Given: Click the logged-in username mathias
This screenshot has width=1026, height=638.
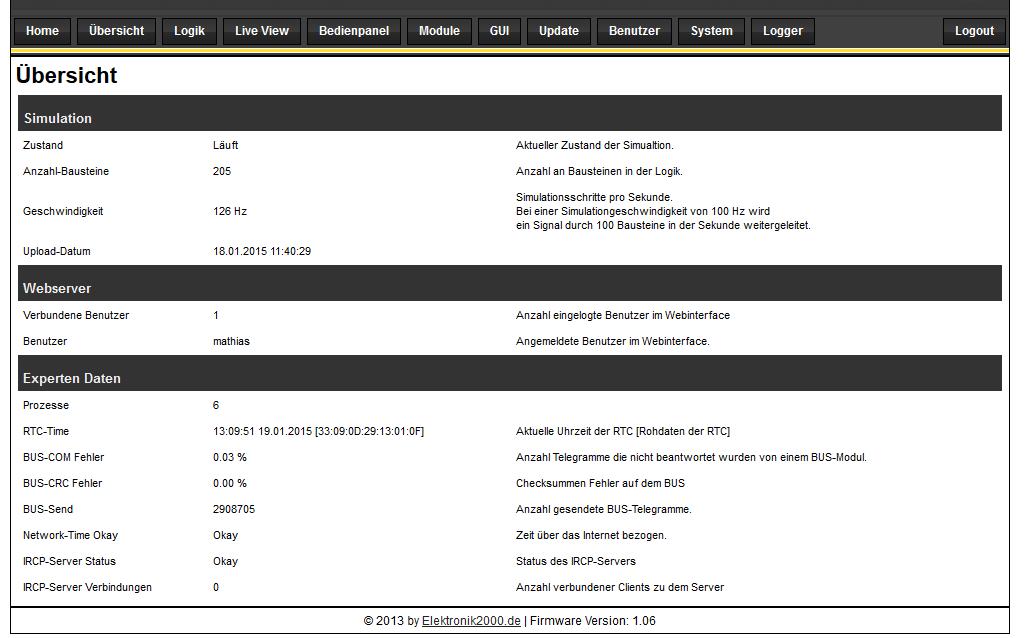Looking at the screenshot, I should coord(231,341).
